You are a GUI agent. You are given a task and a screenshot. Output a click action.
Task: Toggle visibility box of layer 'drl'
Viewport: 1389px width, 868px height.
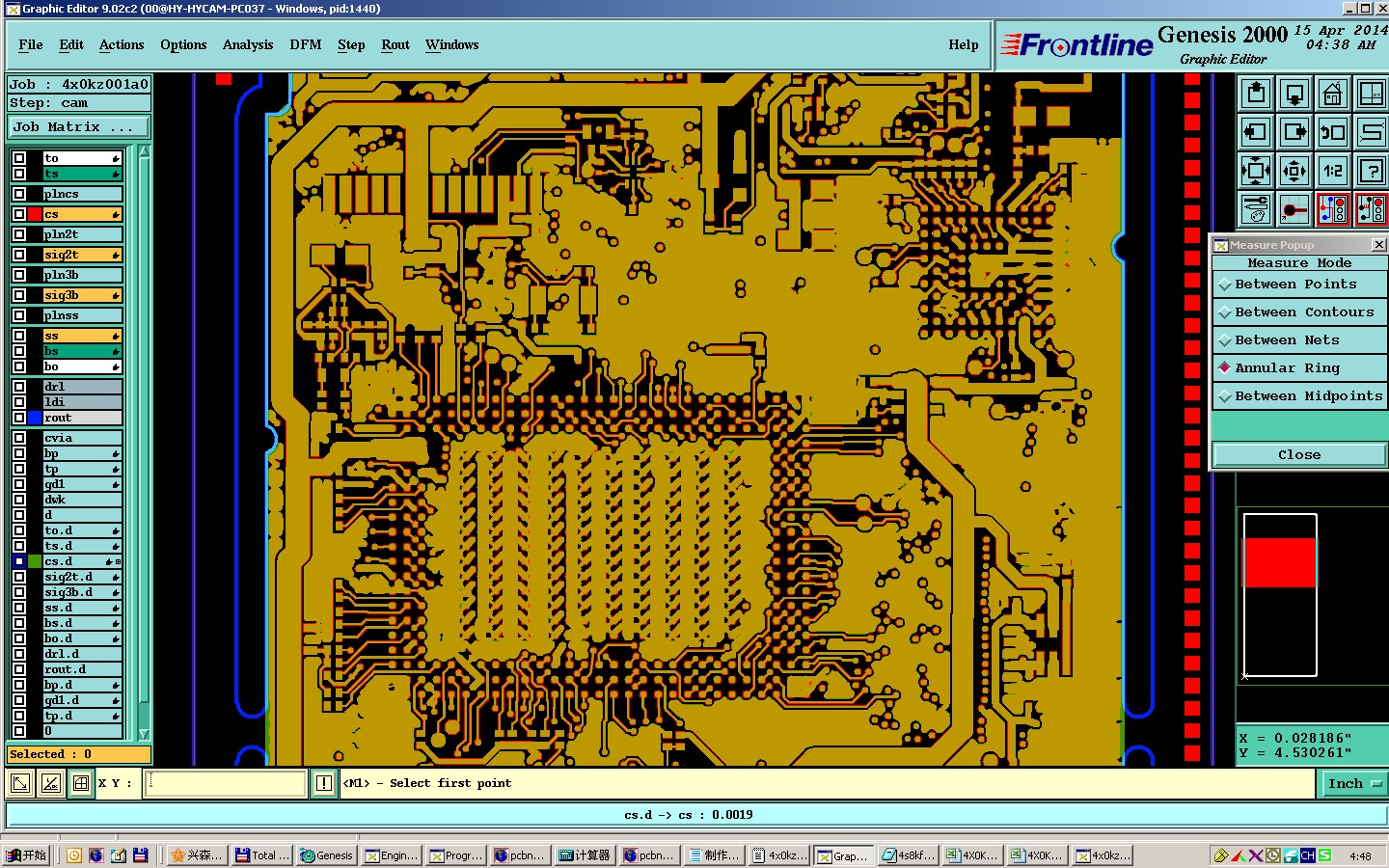coord(19,387)
